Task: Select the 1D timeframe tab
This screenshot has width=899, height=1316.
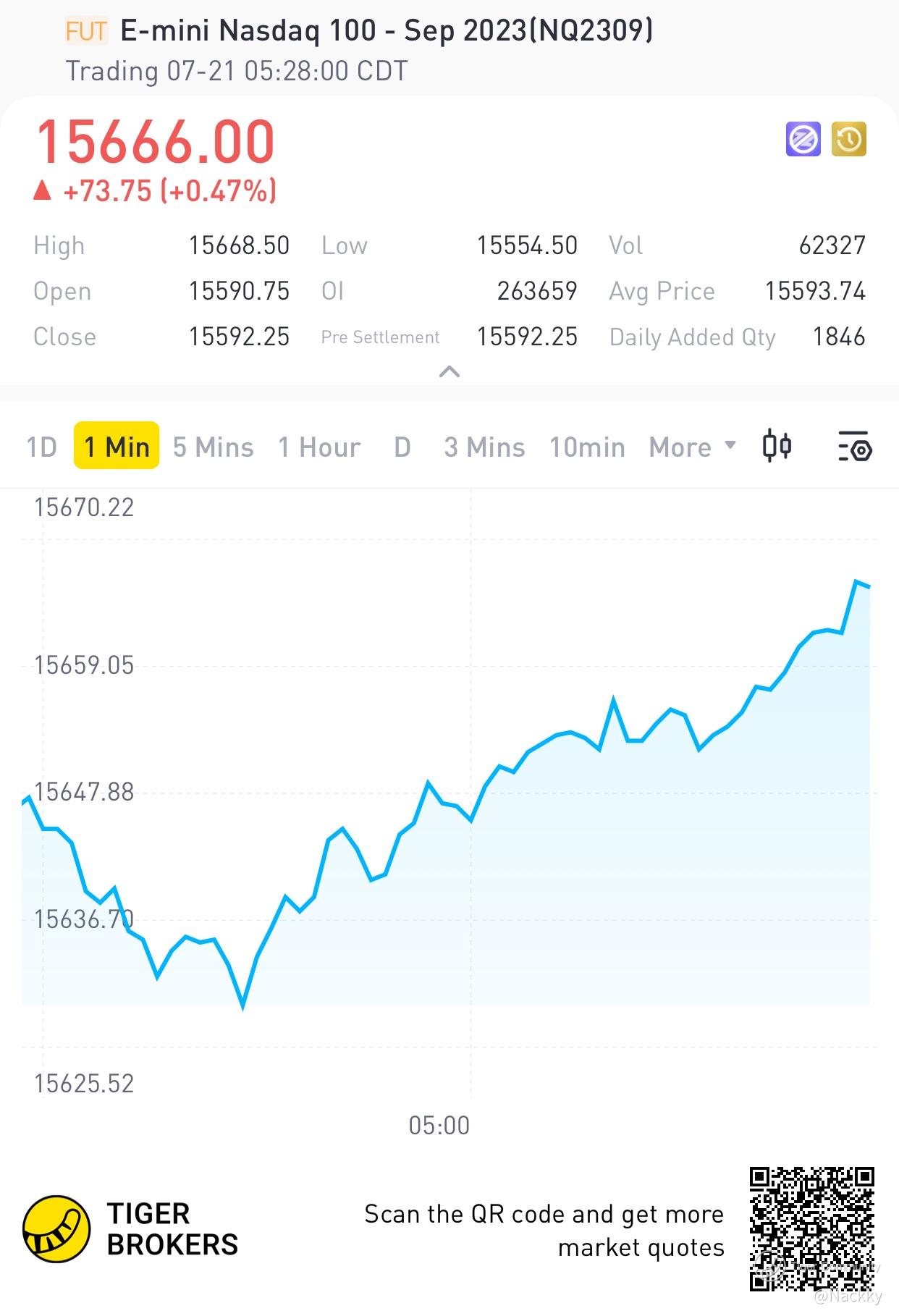Action: pyautogui.click(x=42, y=447)
